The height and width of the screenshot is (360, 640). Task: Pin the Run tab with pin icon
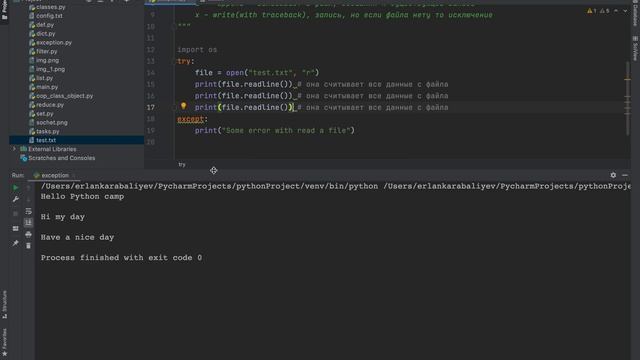(x=16, y=243)
